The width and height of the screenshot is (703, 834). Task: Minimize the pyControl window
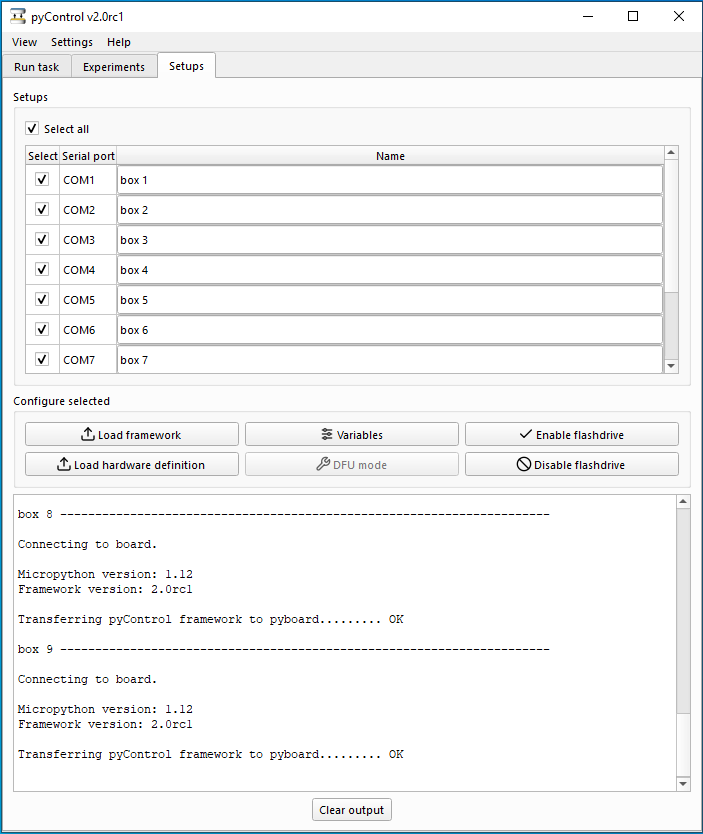588,16
